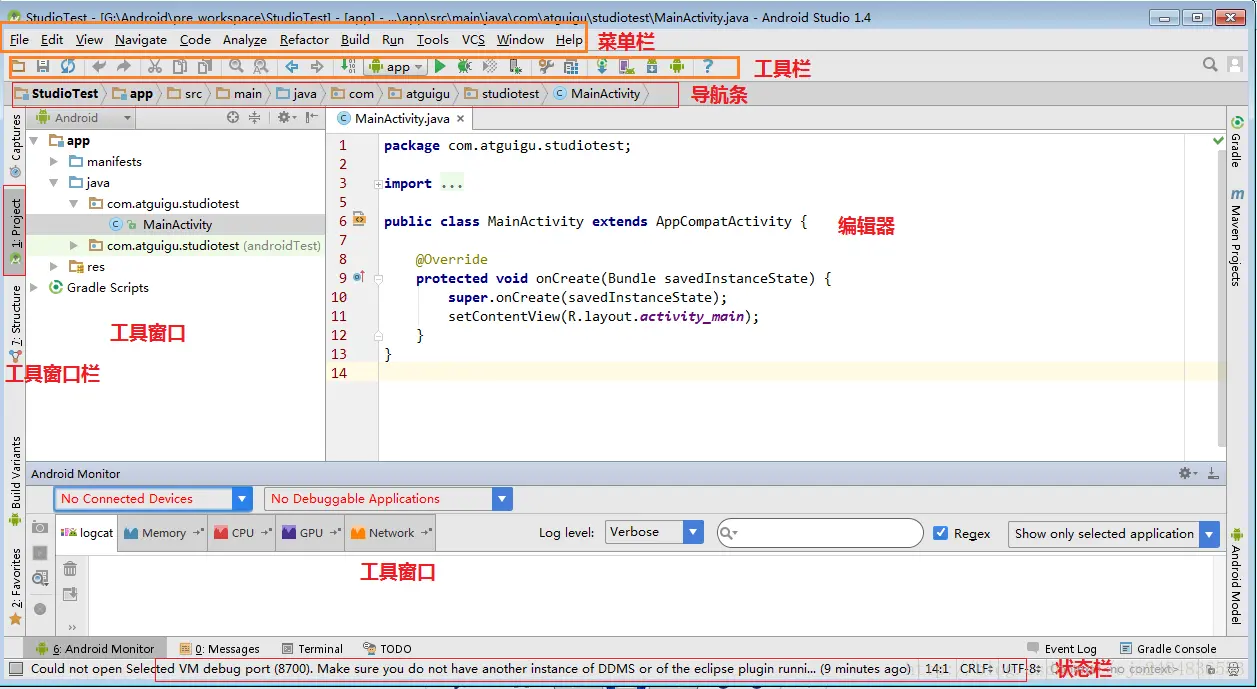The image size is (1257, 689).
Task: Select MainActivity in project tree
Action: (177, 225)
